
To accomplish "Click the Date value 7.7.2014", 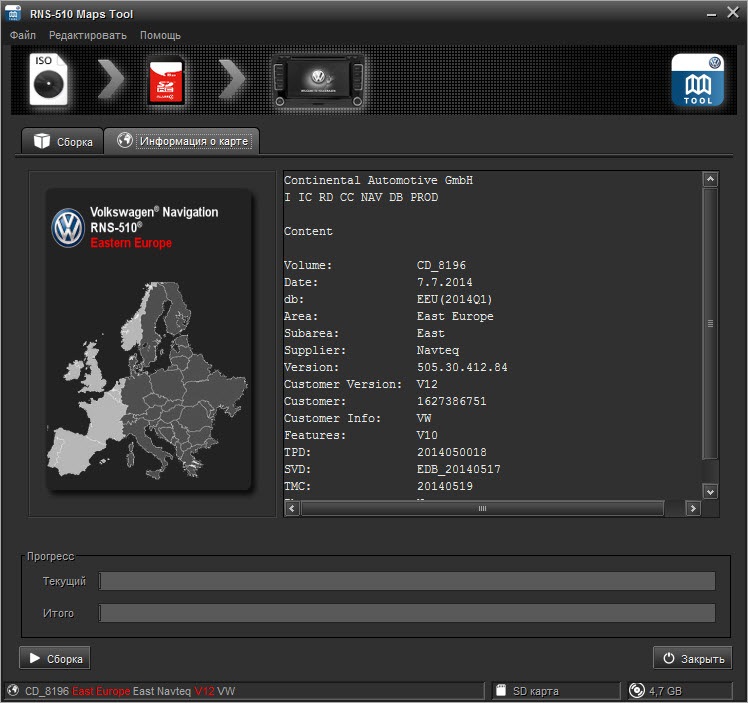I will pos(445,282).
